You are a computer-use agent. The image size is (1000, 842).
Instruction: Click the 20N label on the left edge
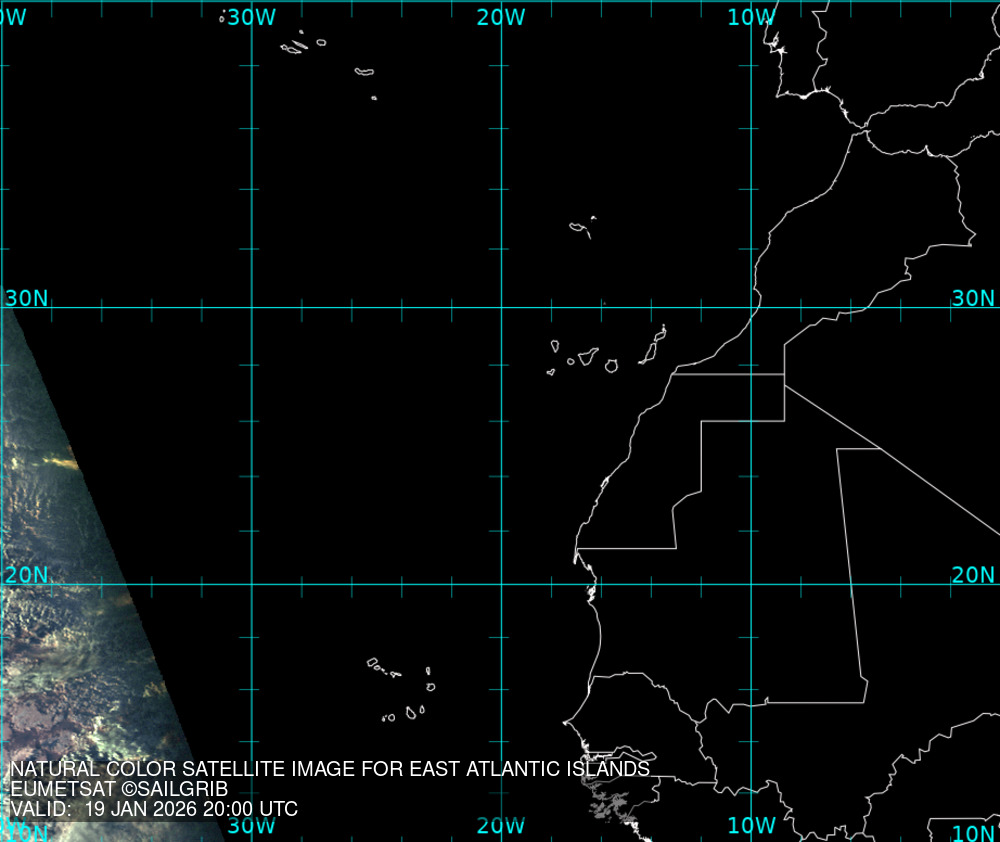(x=26, y=575)
